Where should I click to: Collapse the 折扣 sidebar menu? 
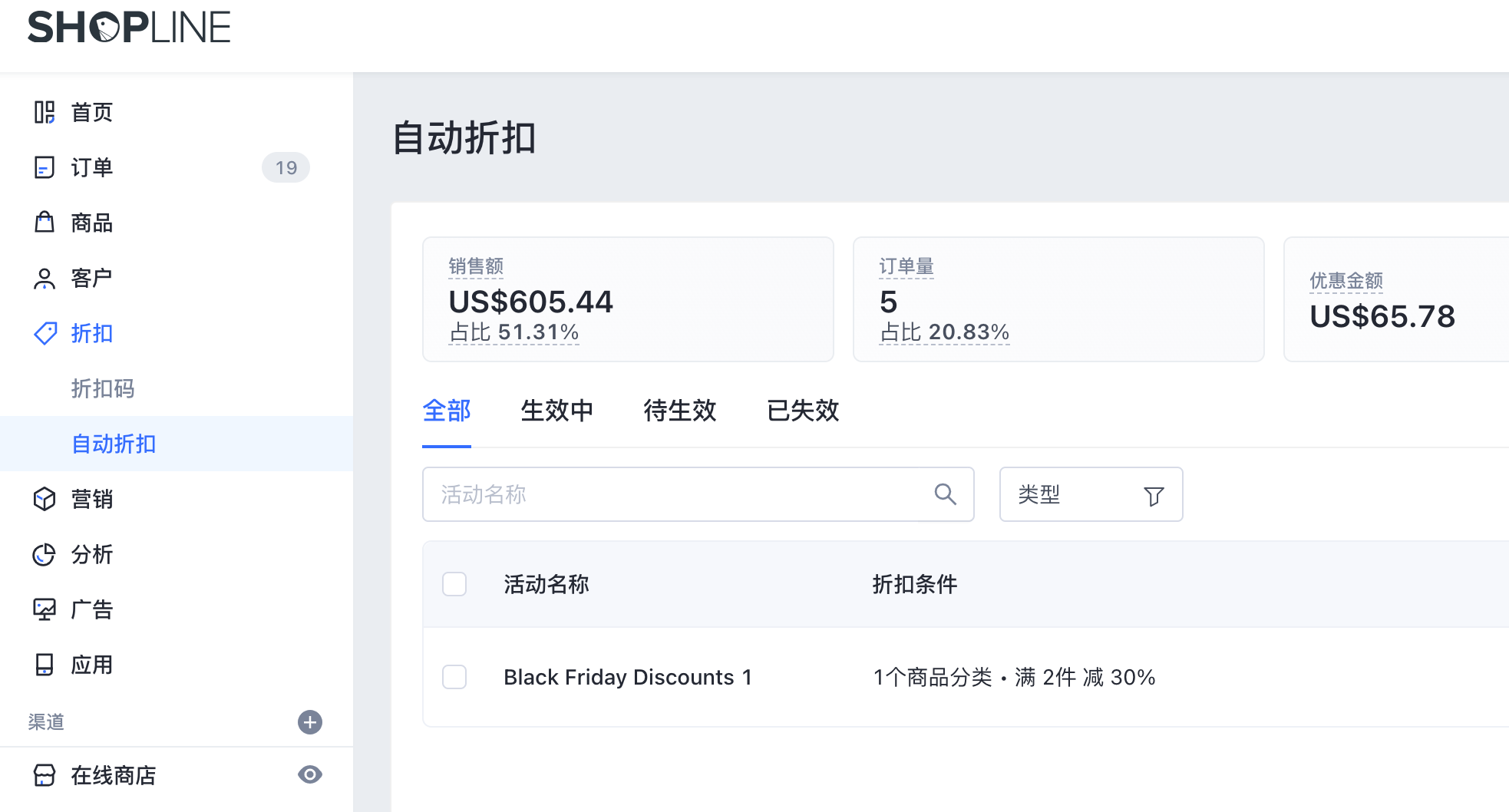tap(92, 333)
